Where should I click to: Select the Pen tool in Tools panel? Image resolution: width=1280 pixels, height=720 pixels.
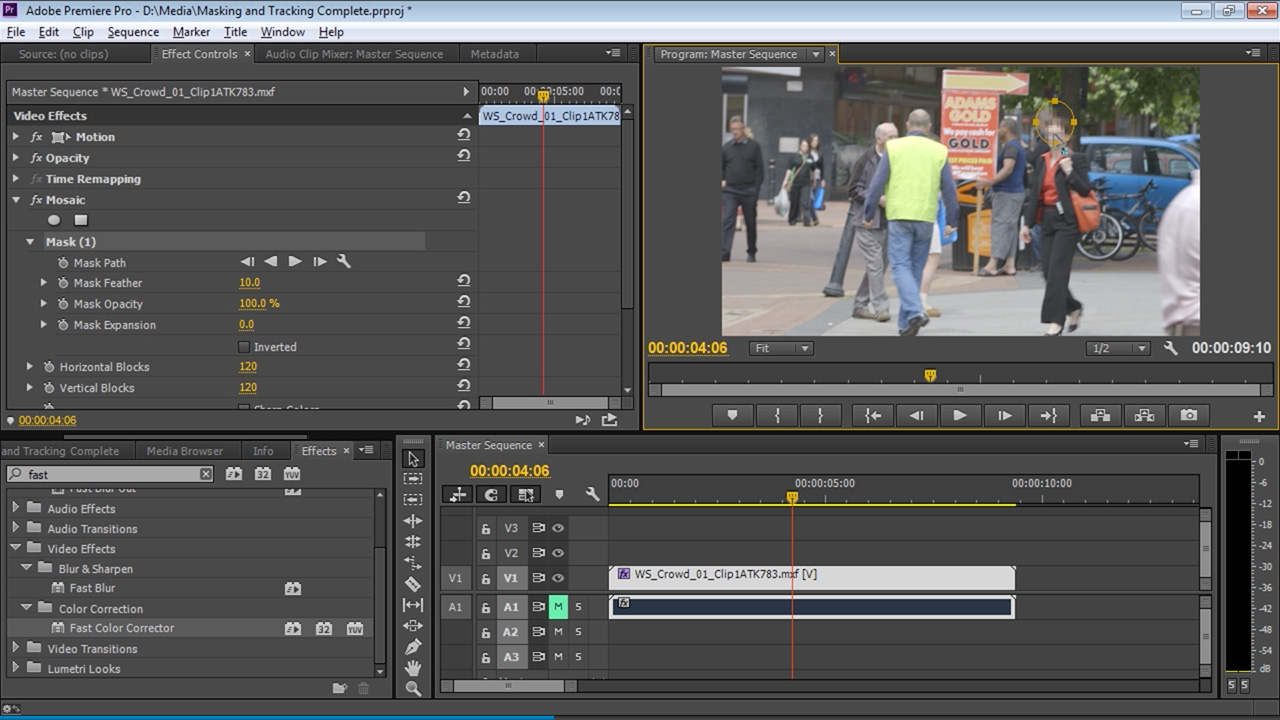point(413,647)
